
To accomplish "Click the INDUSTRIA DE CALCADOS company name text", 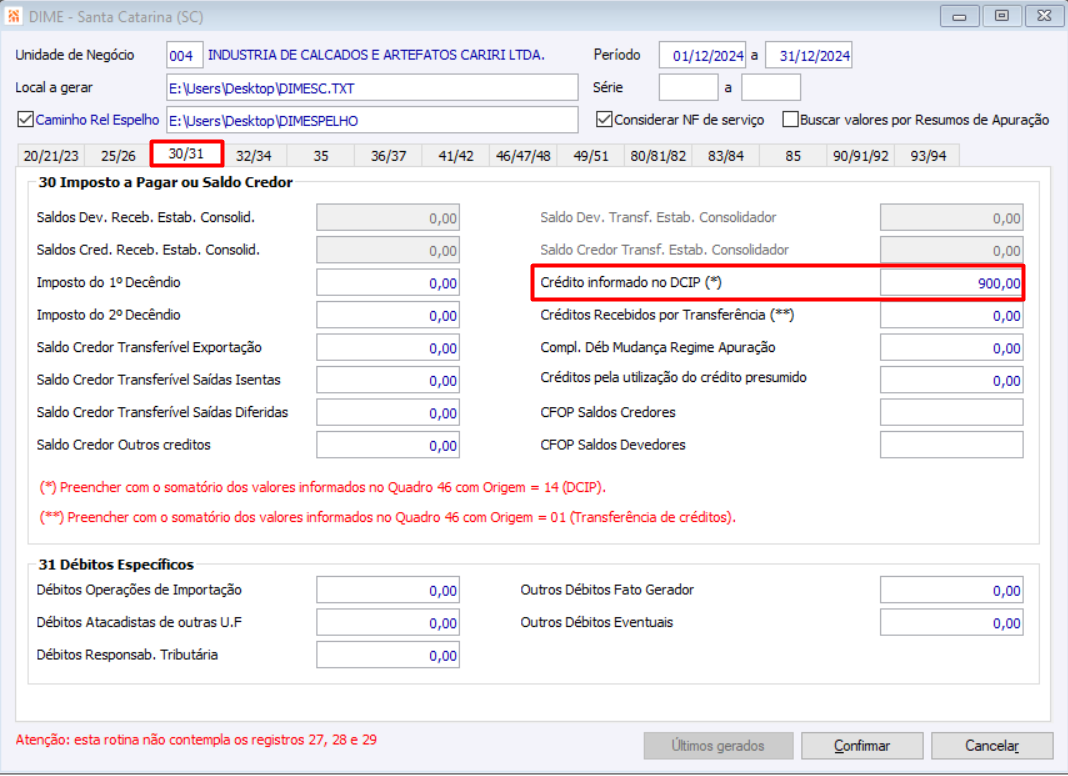I will (376, 55).
